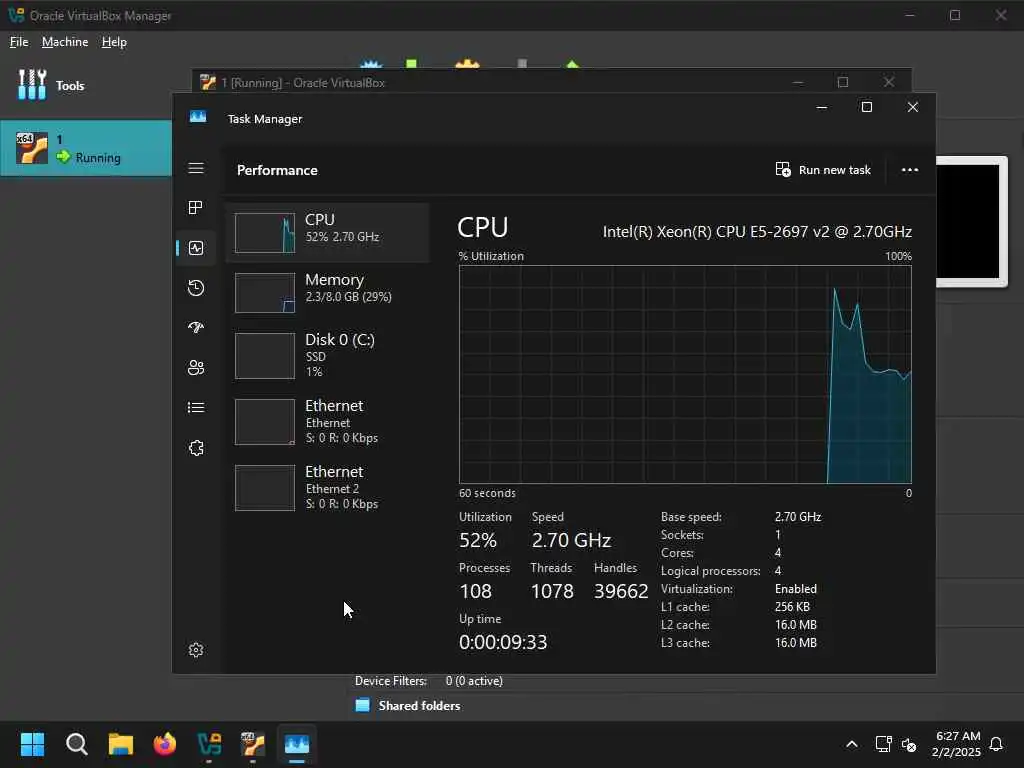Open clock and date flyout
Viewport: 1024px width, 768px height.
click(x=956, y=744)
